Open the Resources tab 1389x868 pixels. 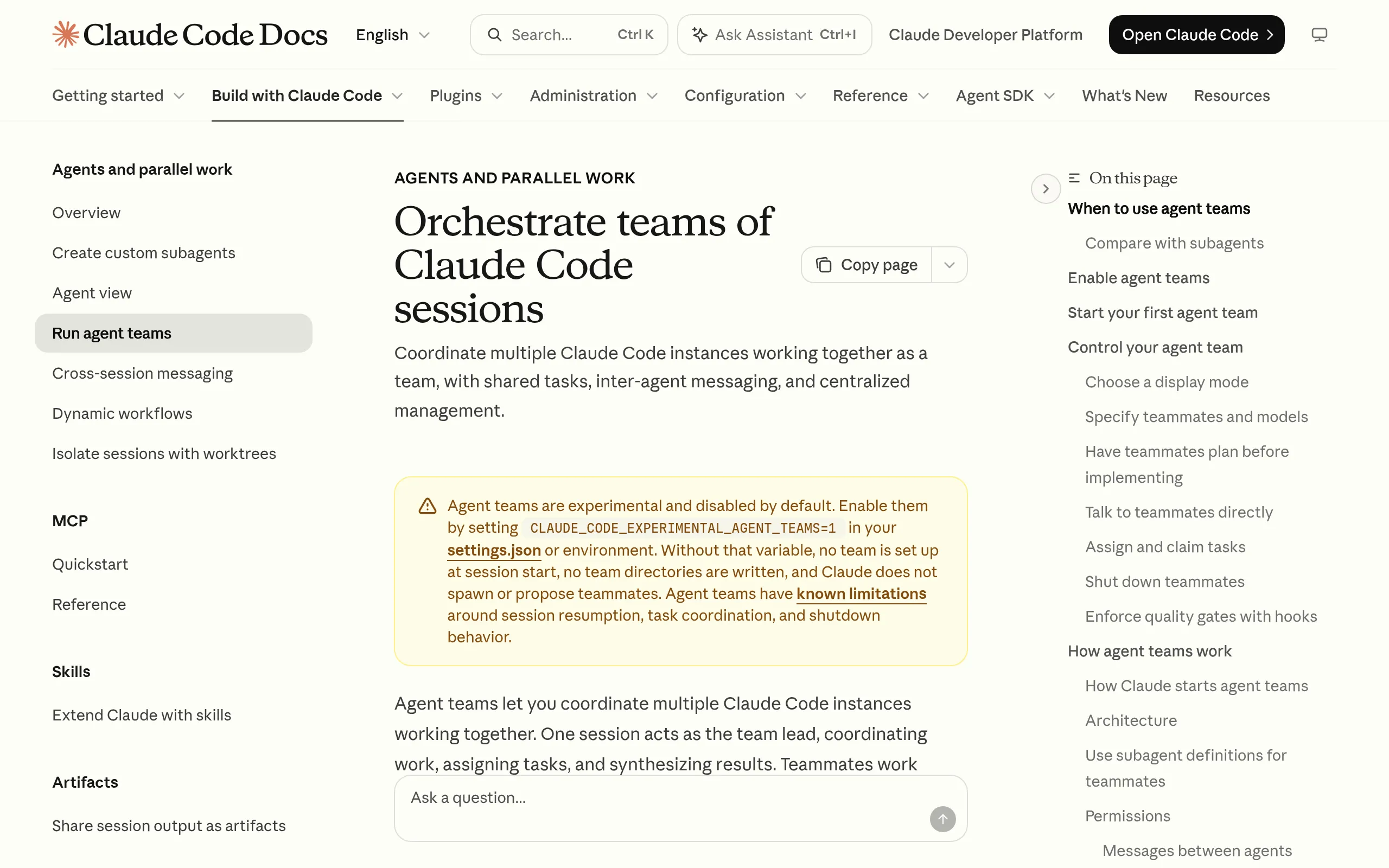[x=1231, y=95]
